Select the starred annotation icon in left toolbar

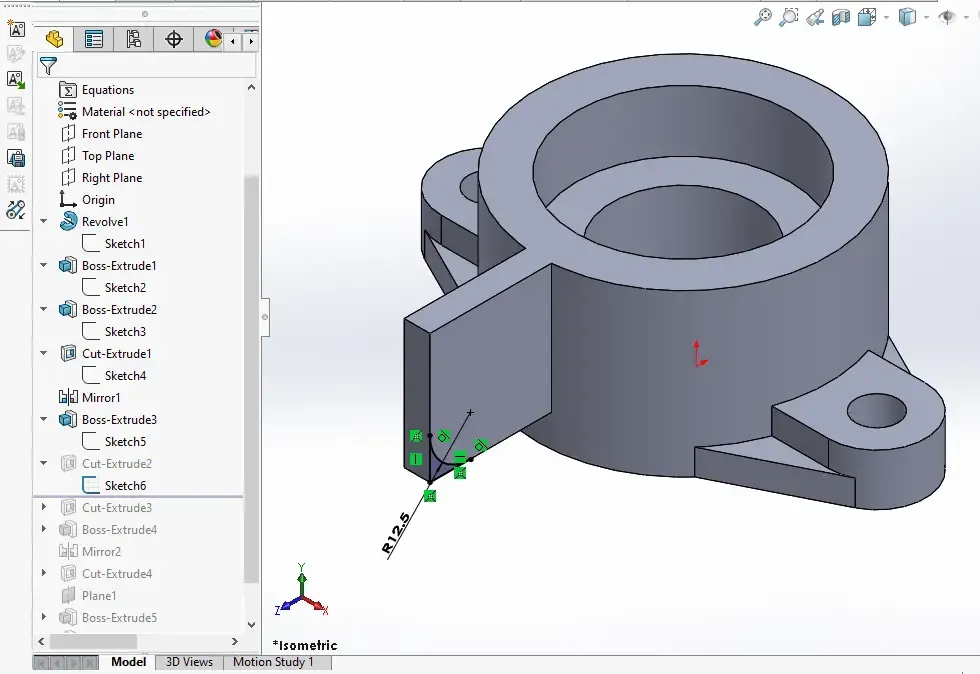tap(16, 28)
